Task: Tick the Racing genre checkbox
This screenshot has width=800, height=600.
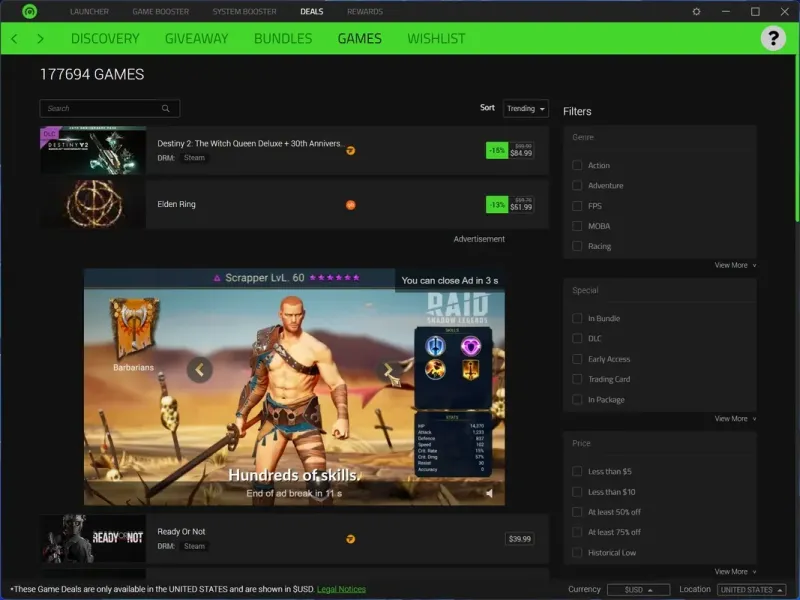Action: [577, 246]
